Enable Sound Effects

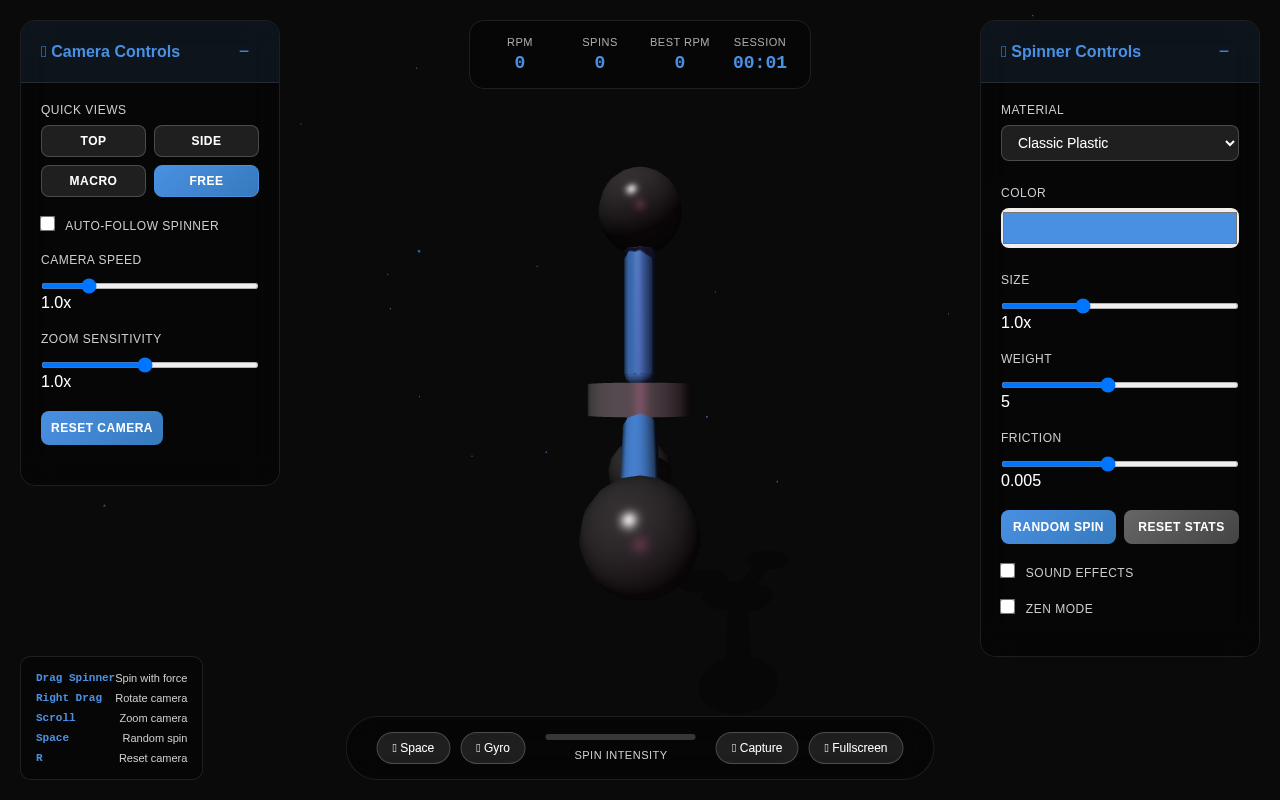click(1007, 570)
